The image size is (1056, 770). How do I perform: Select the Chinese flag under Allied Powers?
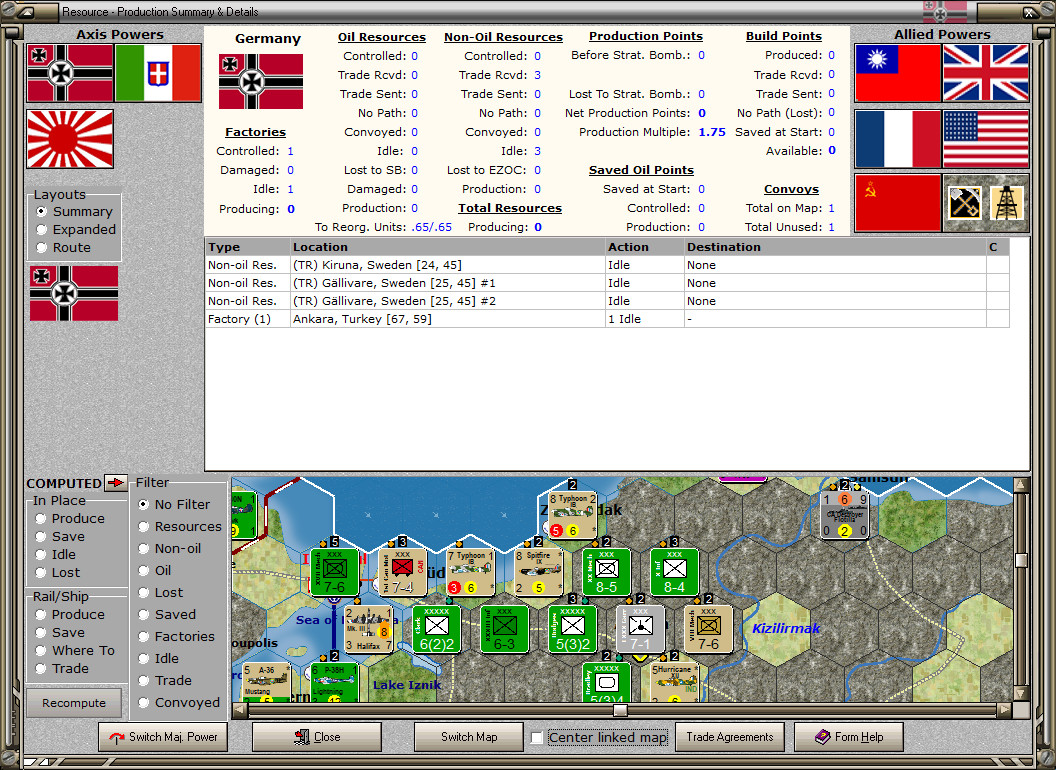897,73
